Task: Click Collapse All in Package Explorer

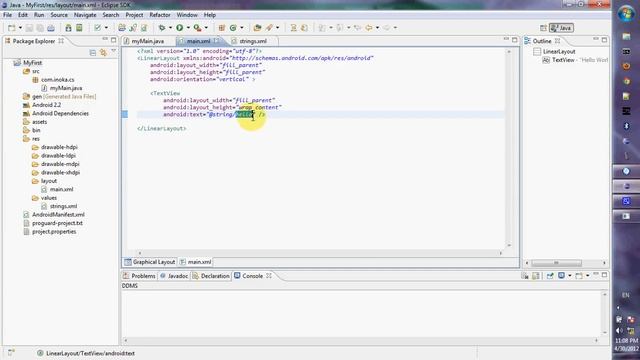Action: [x=93, y=53]
